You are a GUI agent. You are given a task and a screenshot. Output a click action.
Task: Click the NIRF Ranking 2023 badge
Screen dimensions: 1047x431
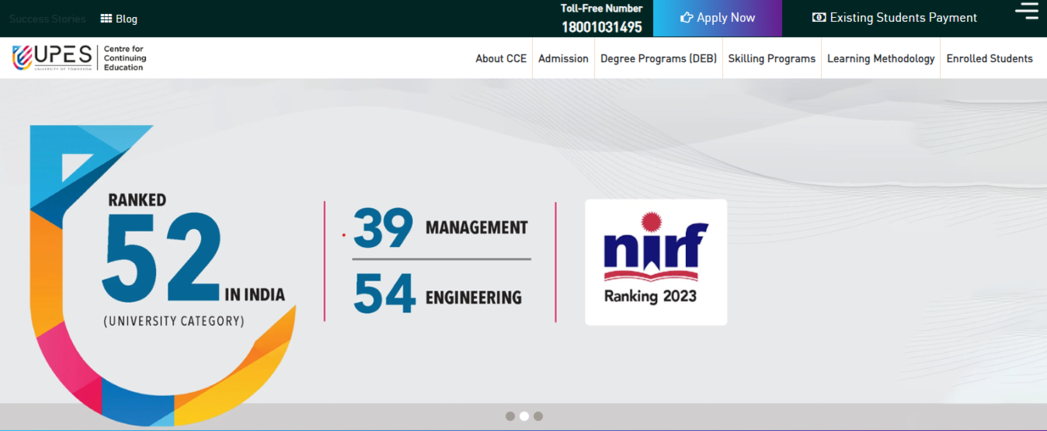(x=656, y=262)
